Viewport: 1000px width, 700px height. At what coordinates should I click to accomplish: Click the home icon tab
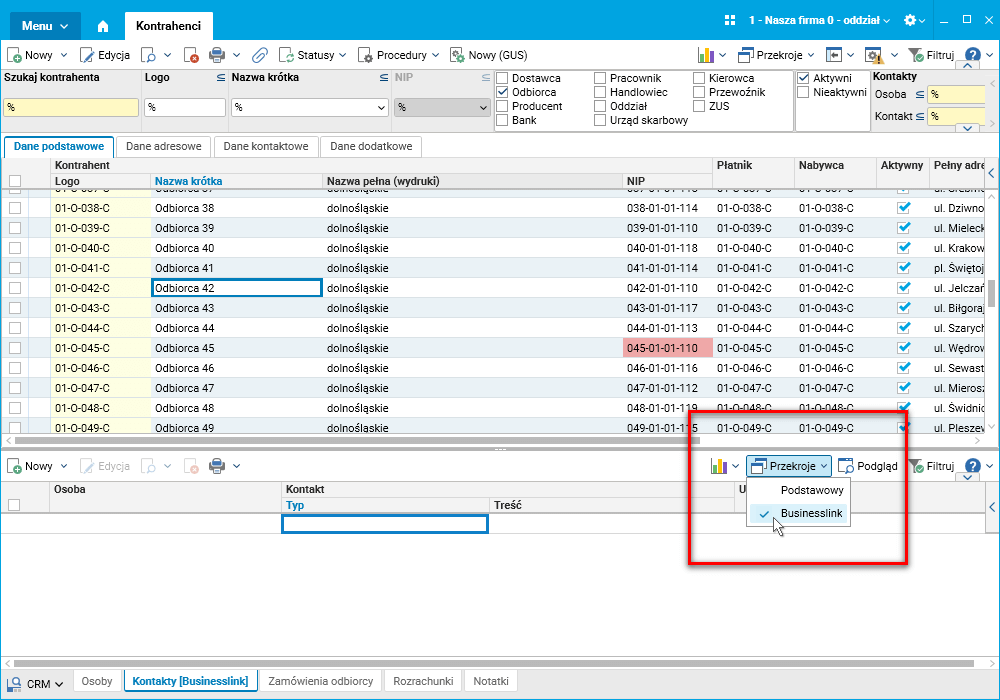click(x=103, y=25)
